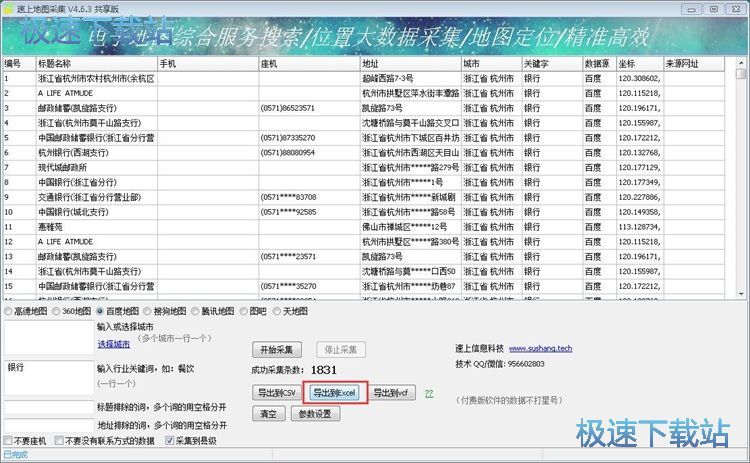750x463 pixels.
Task: Click the app icon in title bar
Action: [8, 9]
